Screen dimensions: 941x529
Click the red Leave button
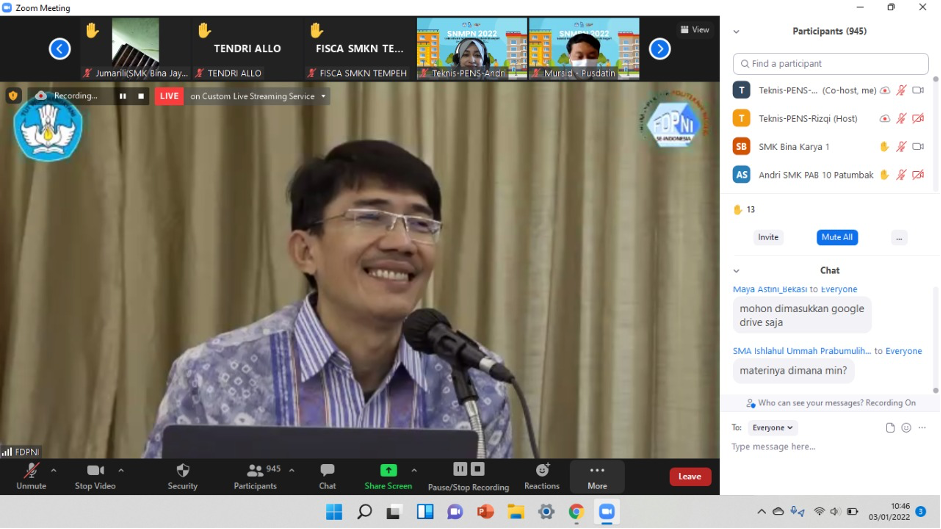click(x=690, y=477)
